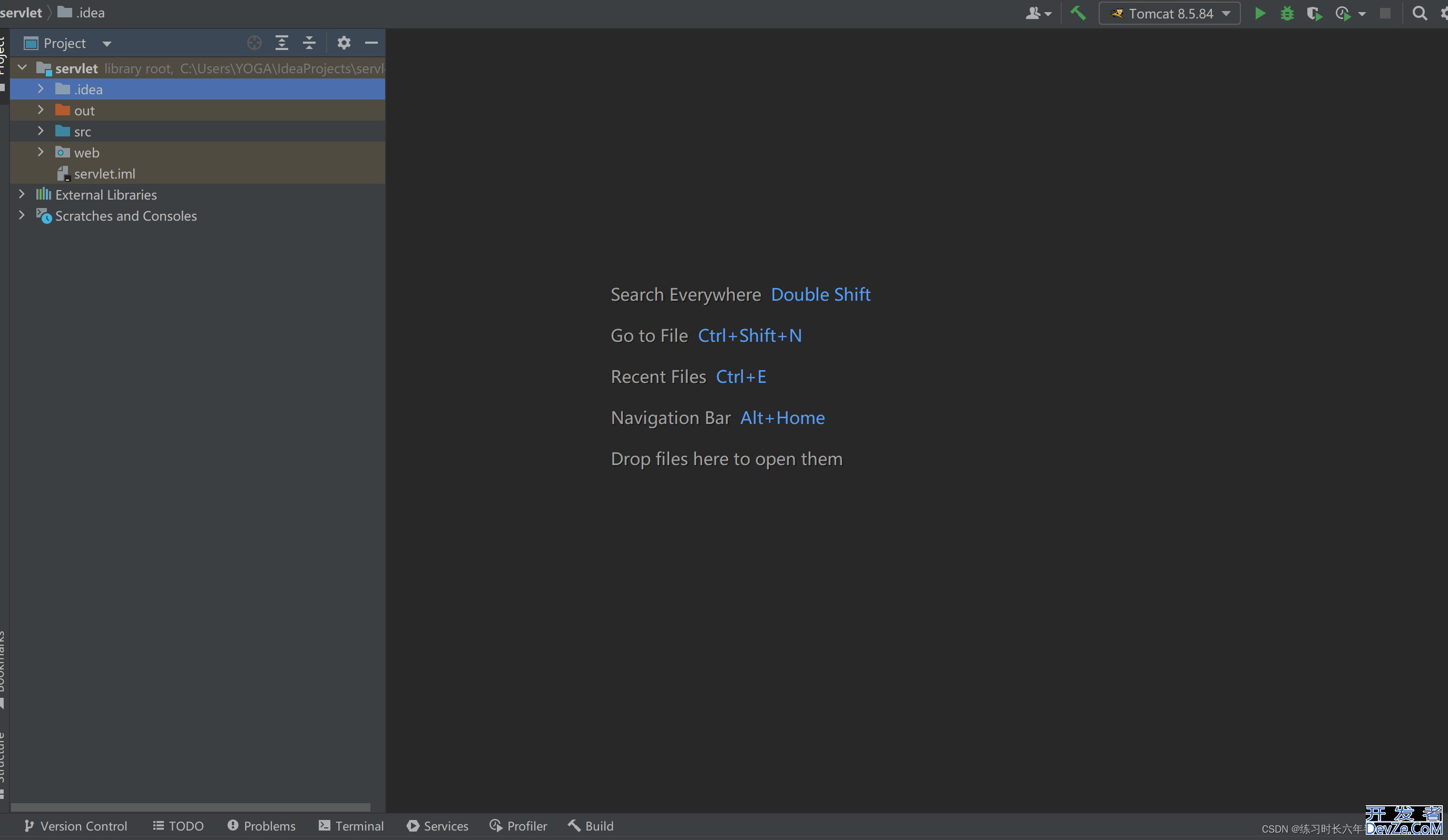Expand the web folder
This screenshot has width=1448, height=840.
pyautogui.click(x=41, y=152)
